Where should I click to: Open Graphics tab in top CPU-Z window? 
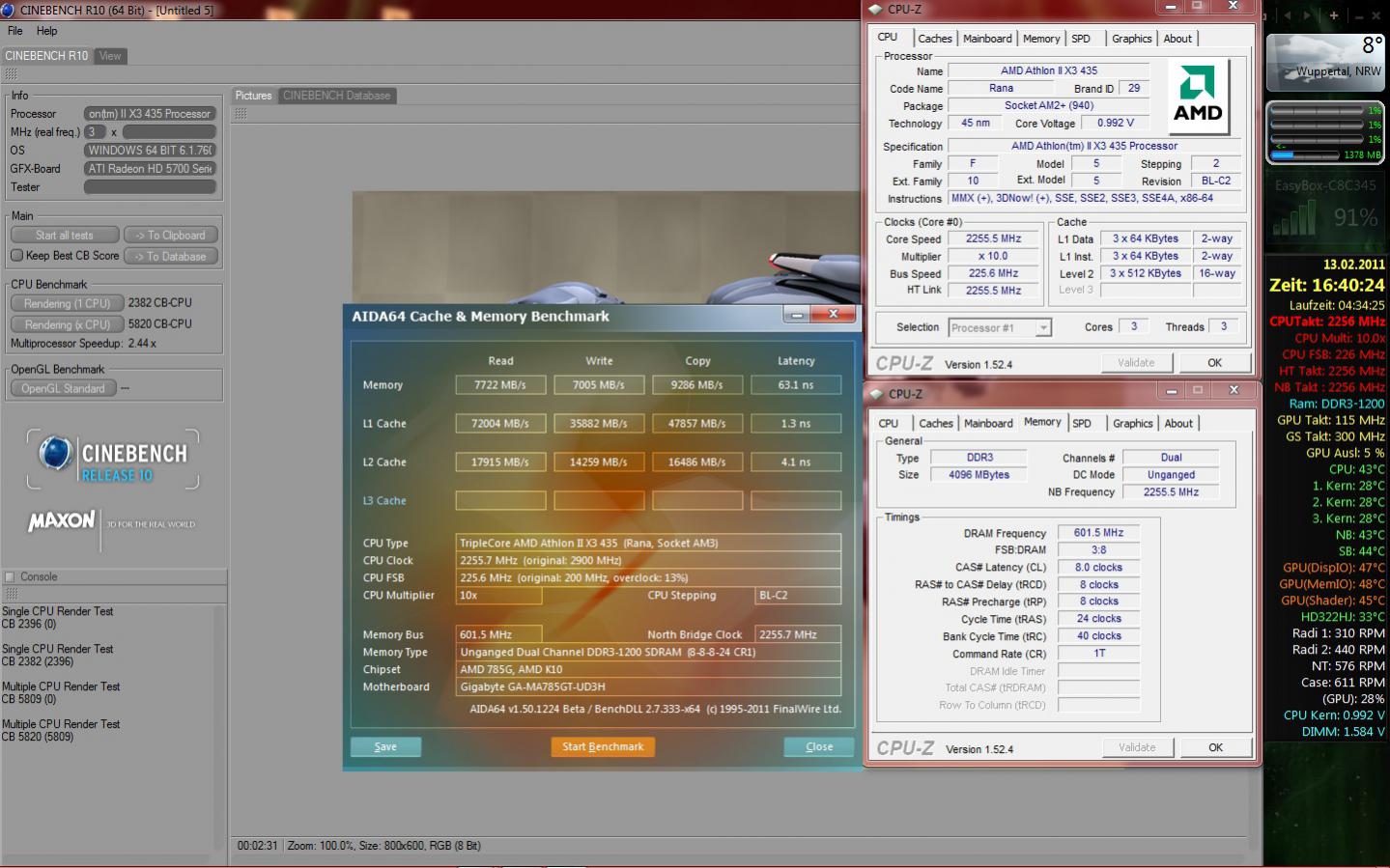[x=1131, y=39]
